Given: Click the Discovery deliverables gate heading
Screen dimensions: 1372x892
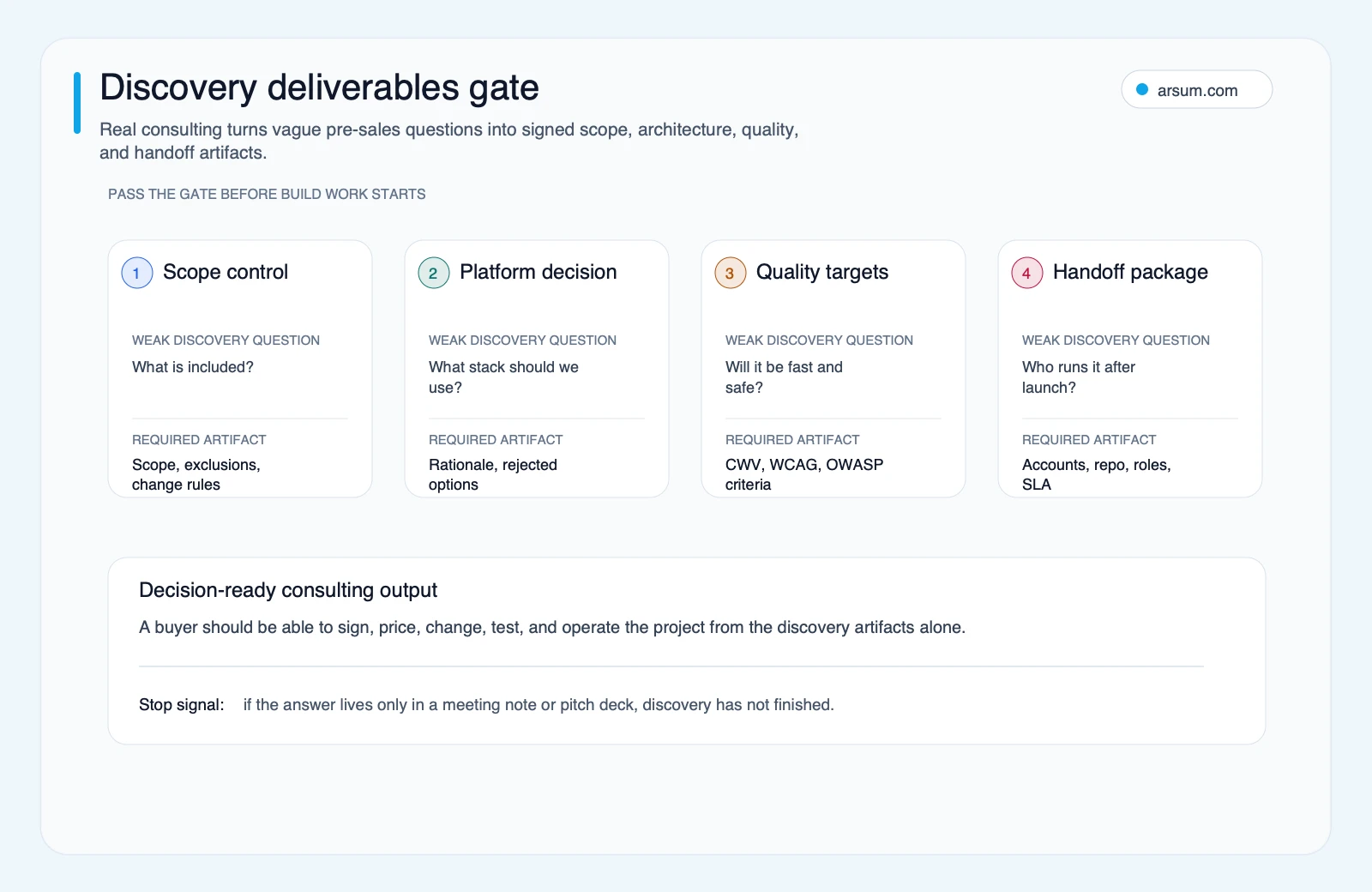Looking at the screenshot, I should pos(319,87).
